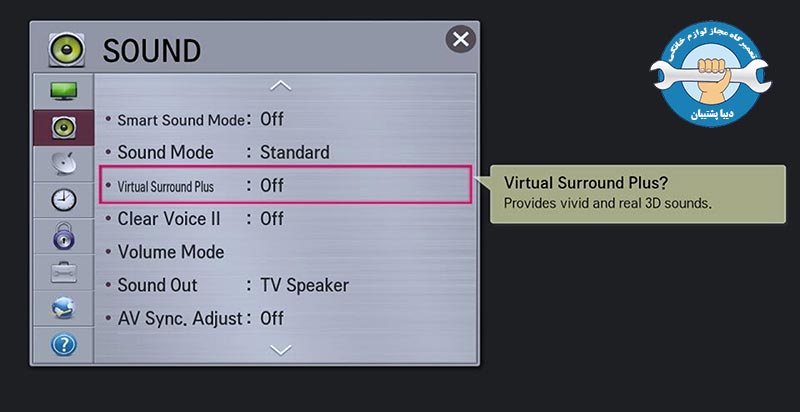The width and height of the screenshot is (800, 412).
Task: Open the Network globe icon
Action: [x=64, y=308]
